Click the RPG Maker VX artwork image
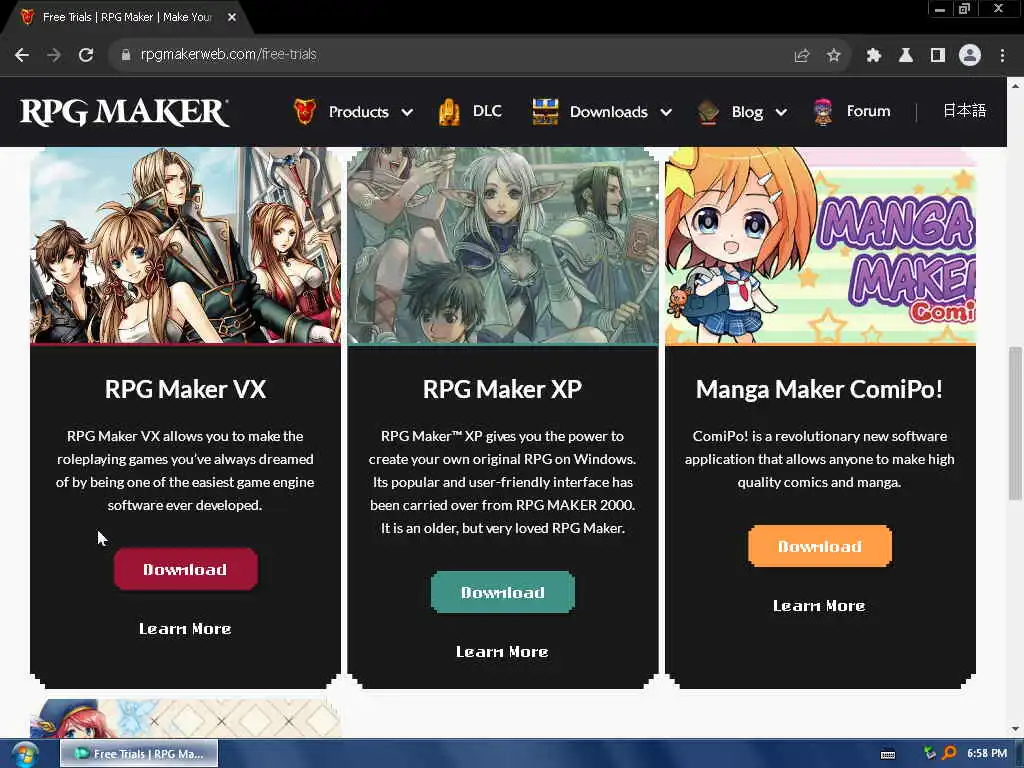This screenshot has height=768, width=1024. tap(185, 245)
